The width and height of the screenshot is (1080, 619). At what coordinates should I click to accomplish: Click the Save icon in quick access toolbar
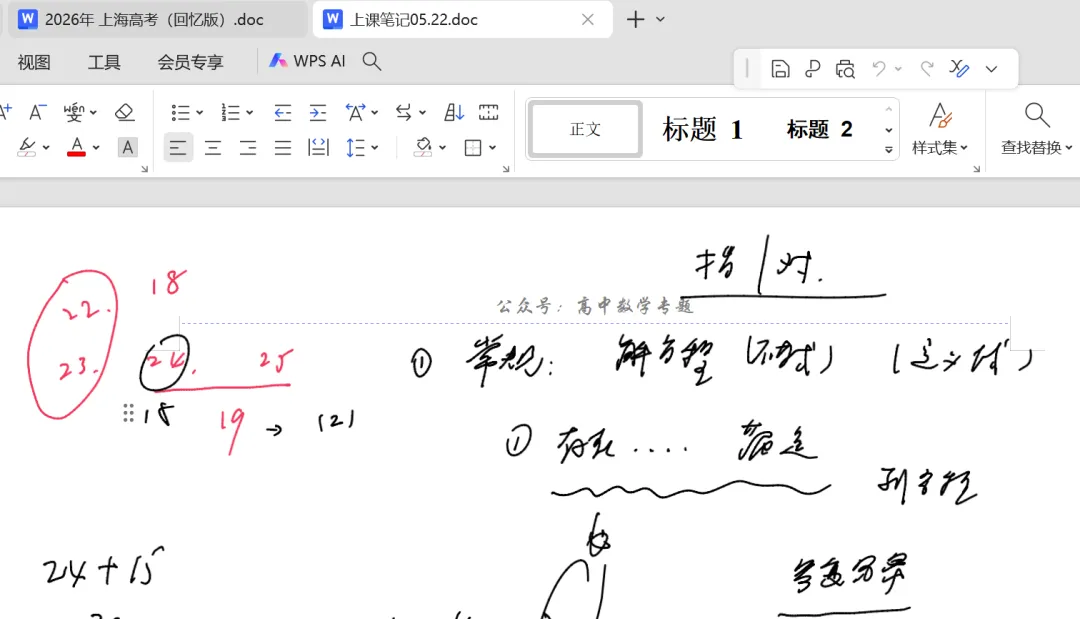click(780, 69)
